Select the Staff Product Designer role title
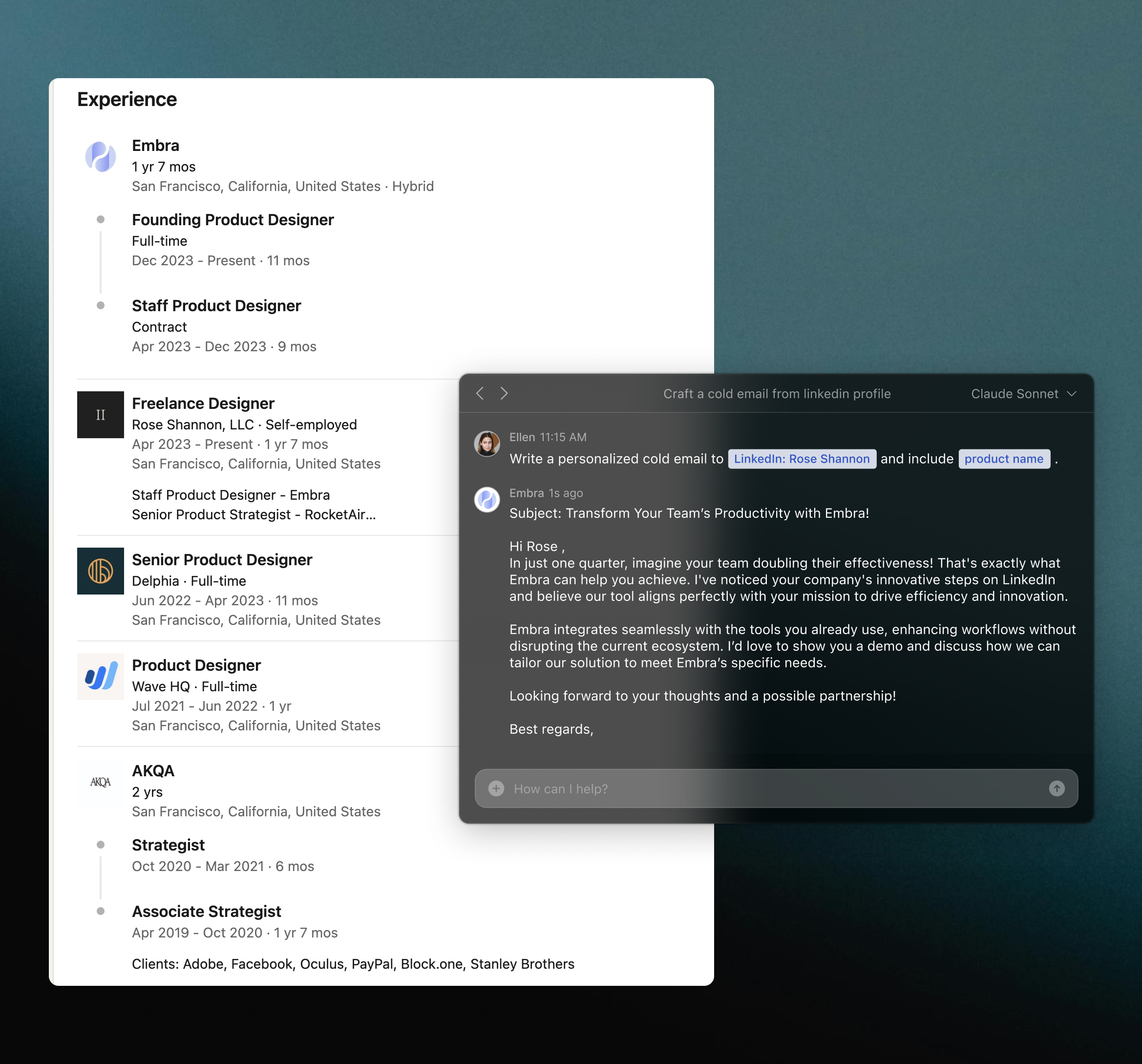This screenshot has height=1064, width=1142. tap(216, 306)
